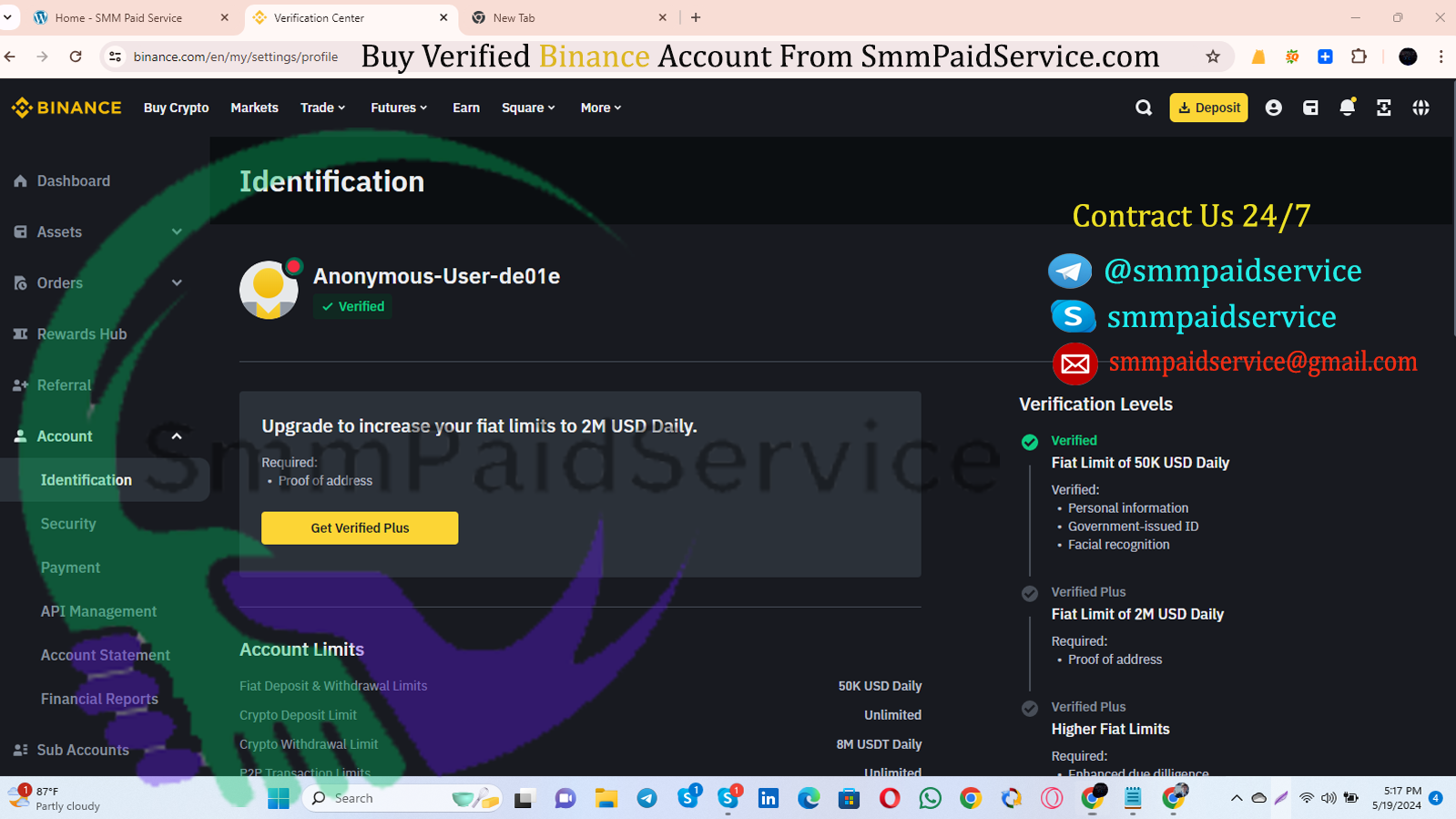Bookmark this page with star icon

pos(1213,56)
